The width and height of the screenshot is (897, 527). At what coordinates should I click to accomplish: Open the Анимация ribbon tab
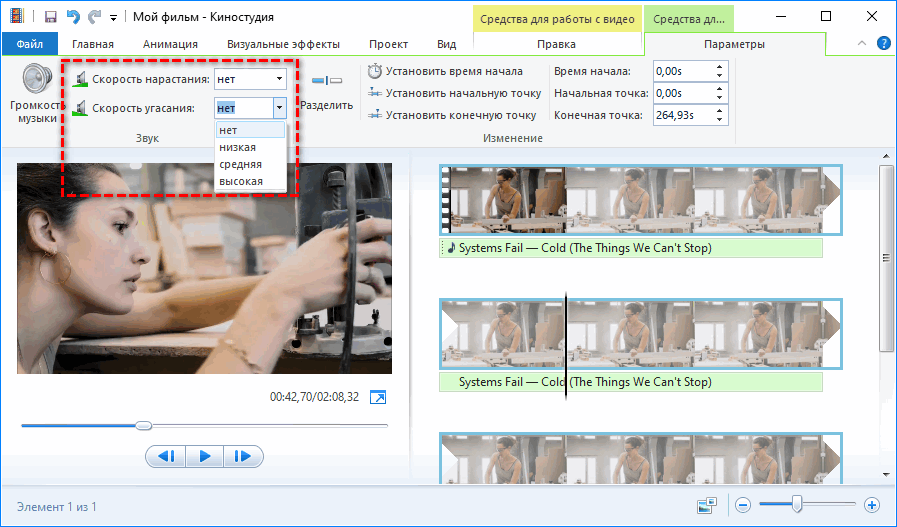click(170, 44)
